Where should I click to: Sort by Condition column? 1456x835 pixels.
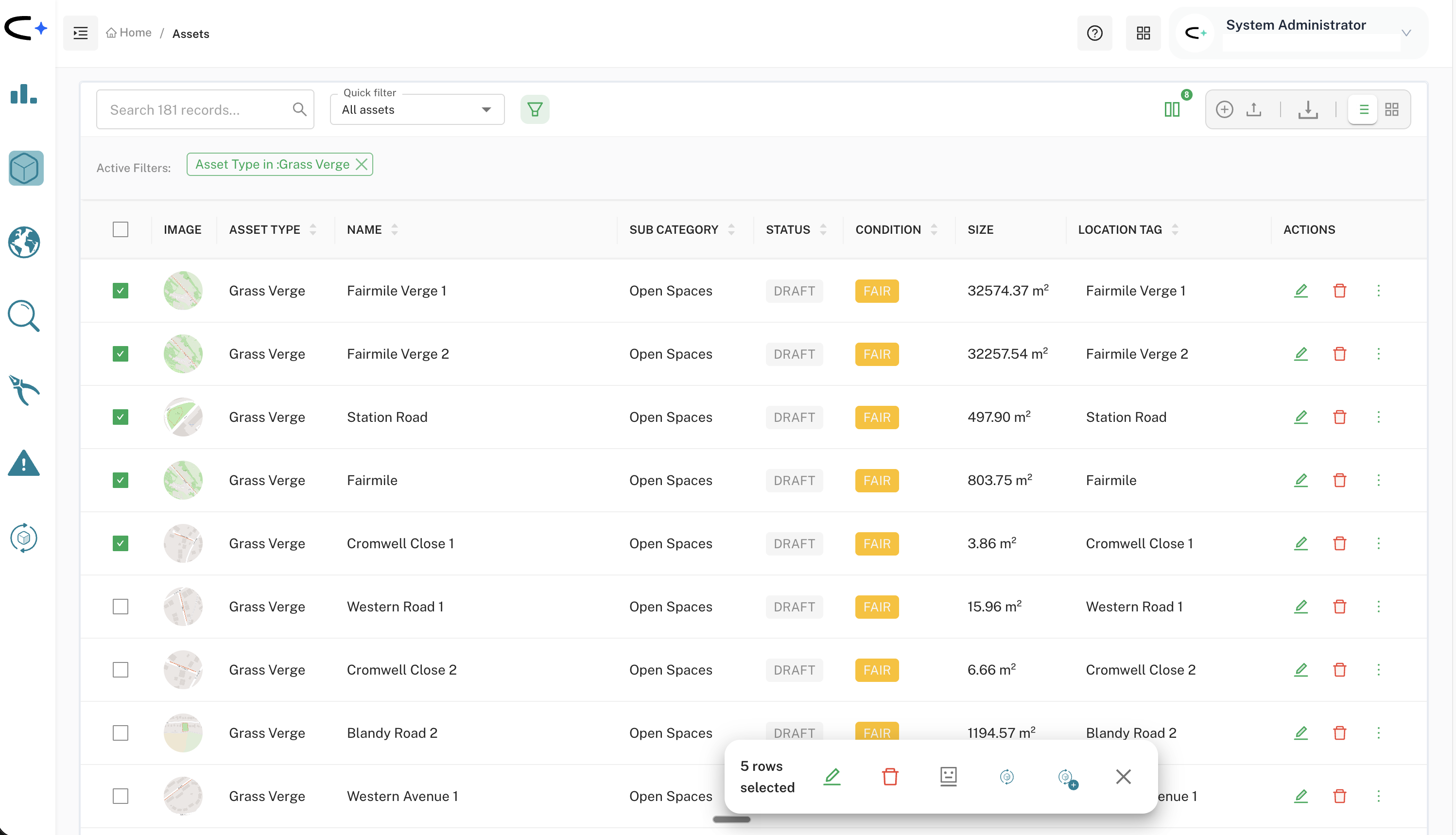(934, 229)
